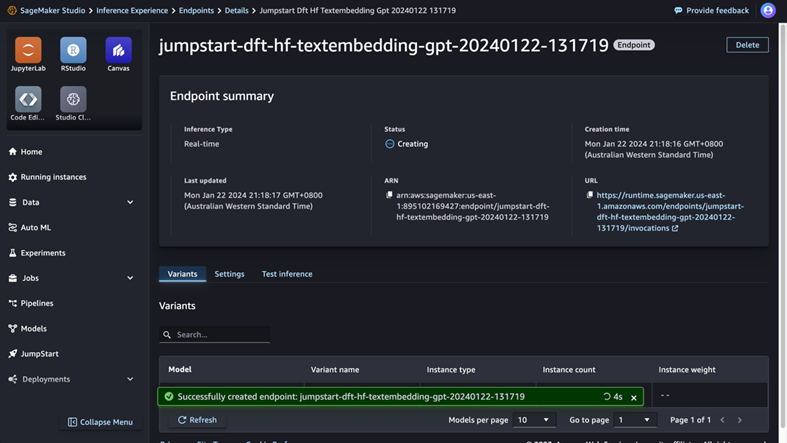Click the Creating status icon

coord(389,144)
